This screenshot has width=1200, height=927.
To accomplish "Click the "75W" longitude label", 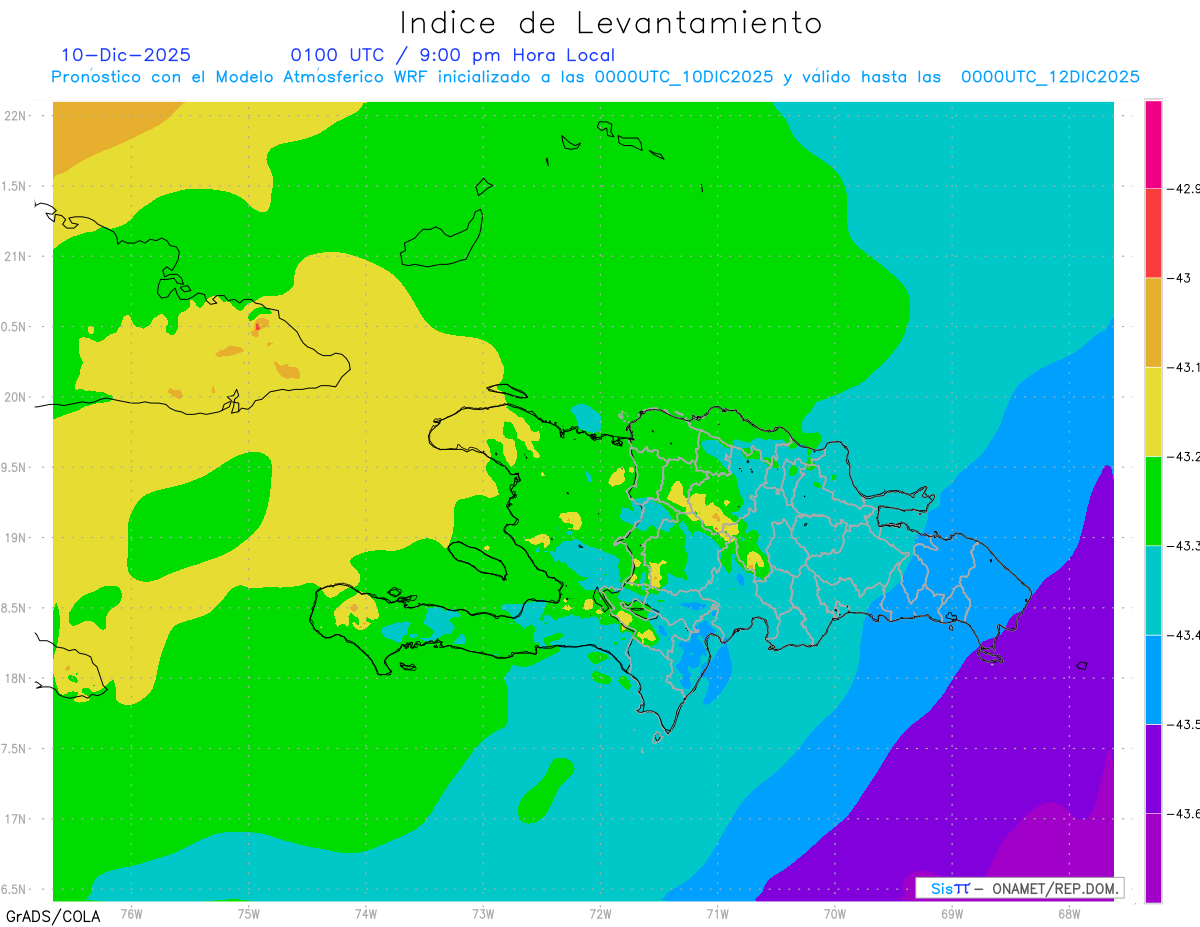I will [x=248, y=914].
